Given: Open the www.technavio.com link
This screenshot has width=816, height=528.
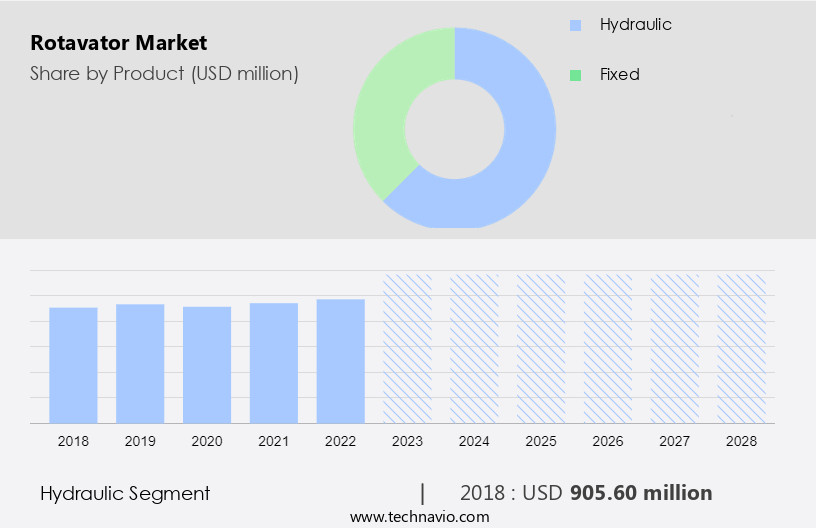Looking at the screenshot, I should pos(419,517).
